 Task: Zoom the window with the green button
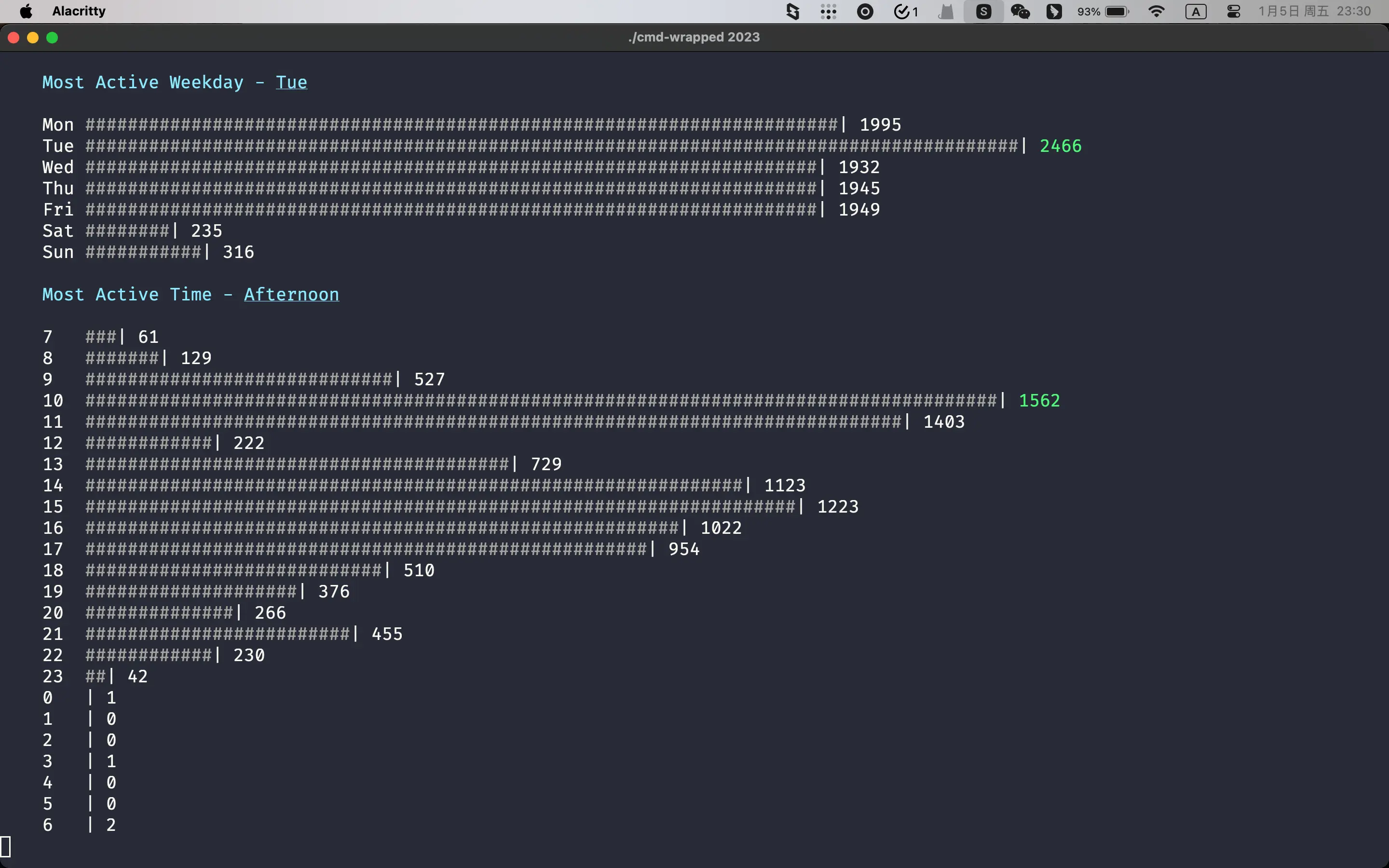click(x=52, y=37)
